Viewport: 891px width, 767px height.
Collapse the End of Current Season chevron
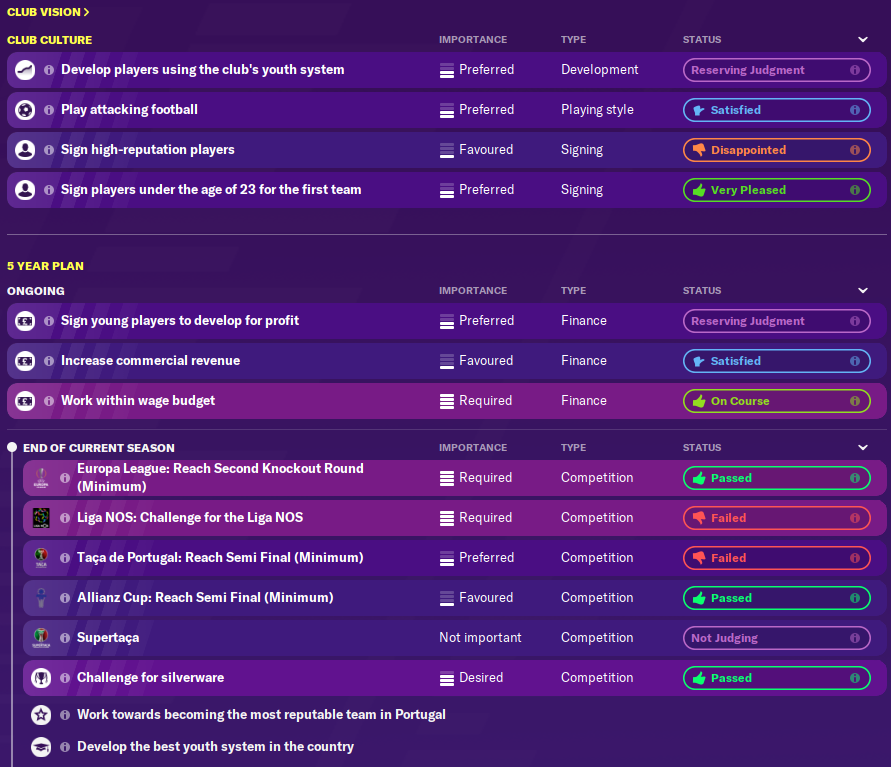(863, 448)
